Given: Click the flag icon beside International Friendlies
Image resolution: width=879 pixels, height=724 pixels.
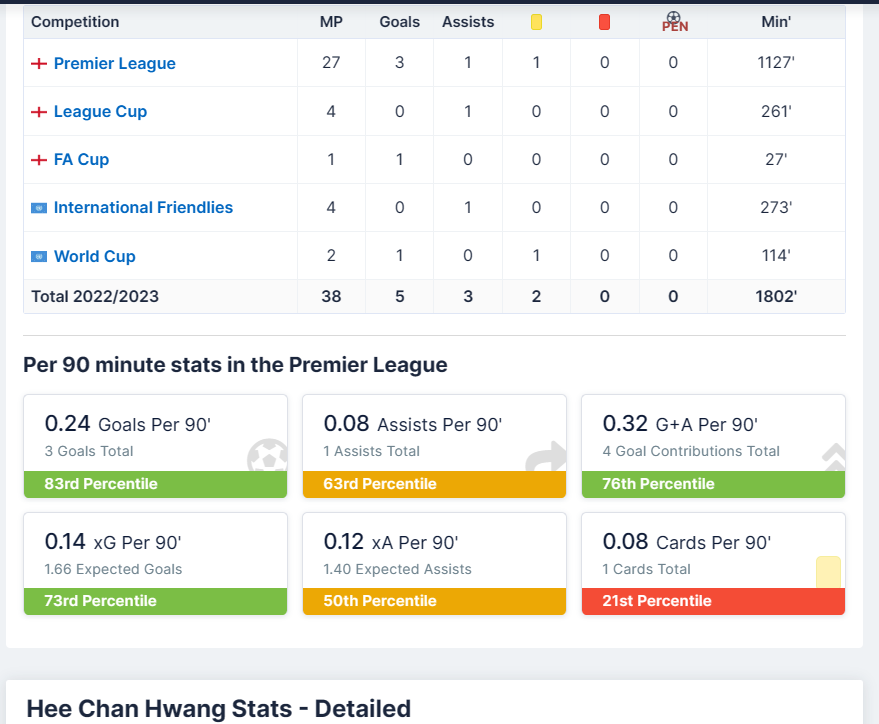Looking at the screenshot, I should pos(39,208).
